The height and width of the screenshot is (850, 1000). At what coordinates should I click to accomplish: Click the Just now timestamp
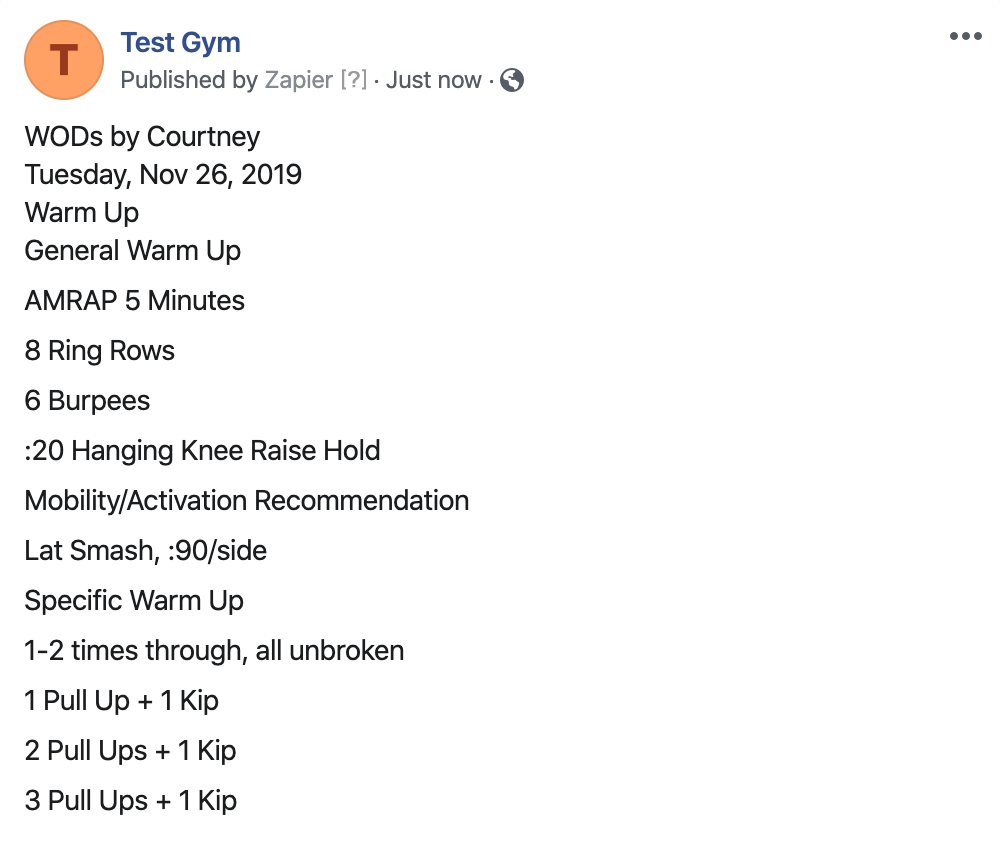[x=434, y=80]
